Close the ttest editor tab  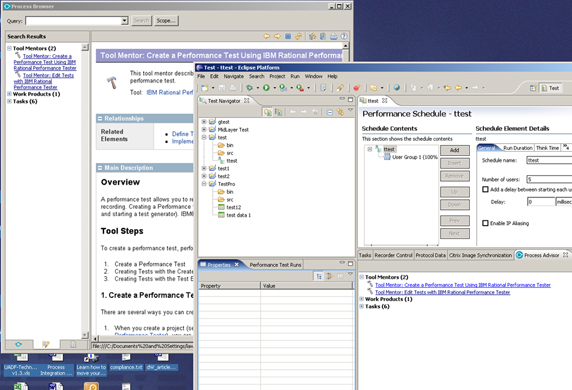click(x=384, y=100)
